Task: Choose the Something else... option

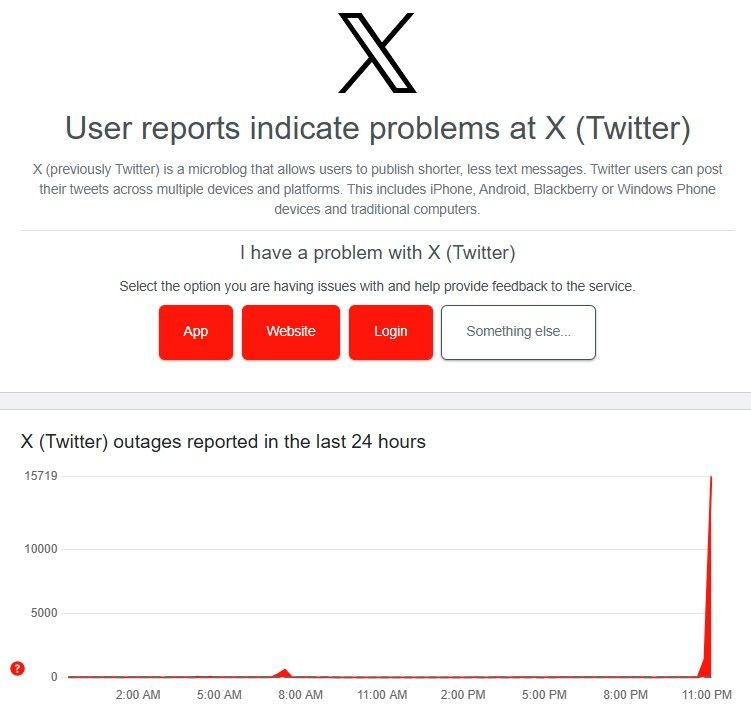Action: tap(518, 332)
